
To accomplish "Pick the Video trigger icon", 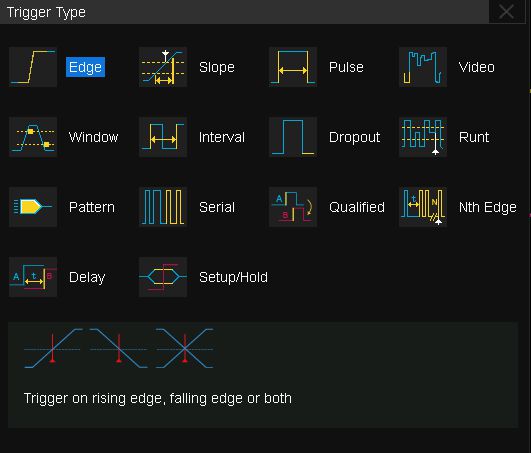I will pyautogui.click(x=423, y=67).
